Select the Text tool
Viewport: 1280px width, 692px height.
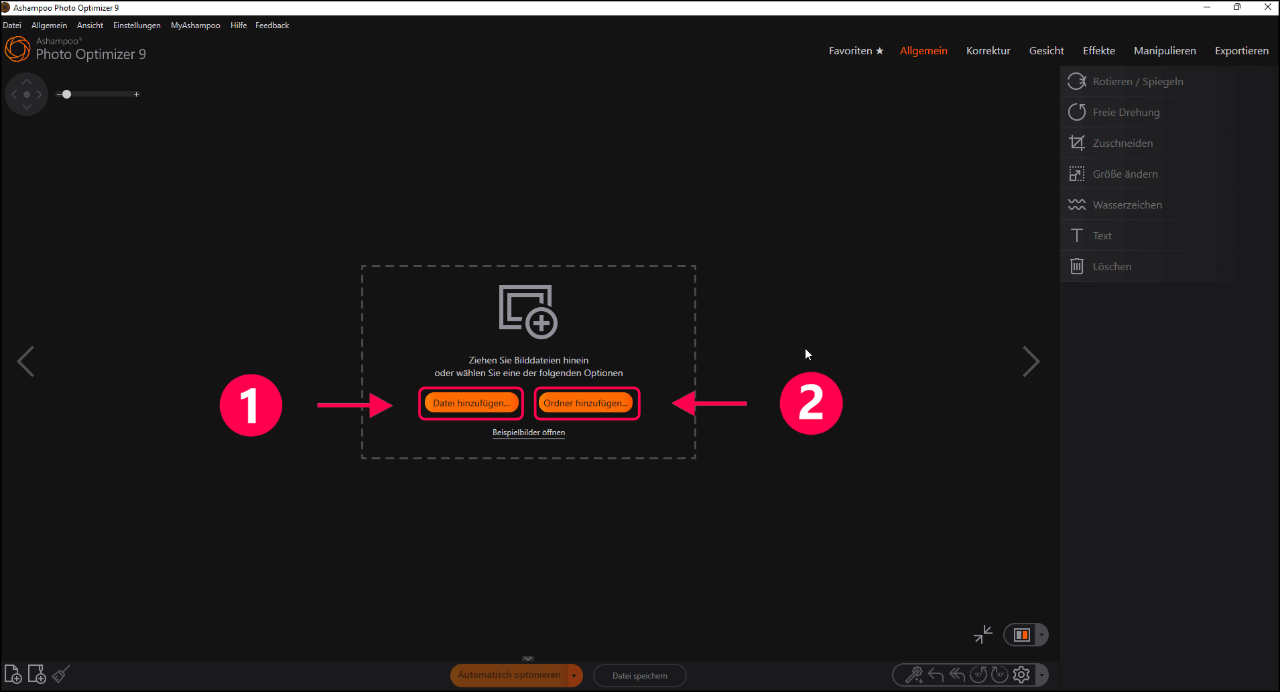(x=1160, y=237)
